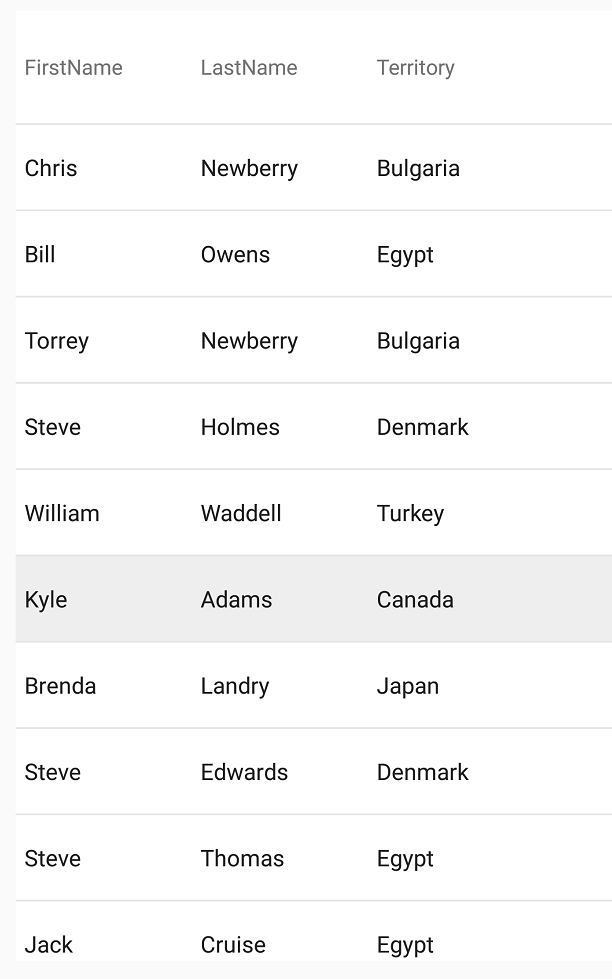Click Bulgaria in Chris Newberry's row

coord(418,168)
